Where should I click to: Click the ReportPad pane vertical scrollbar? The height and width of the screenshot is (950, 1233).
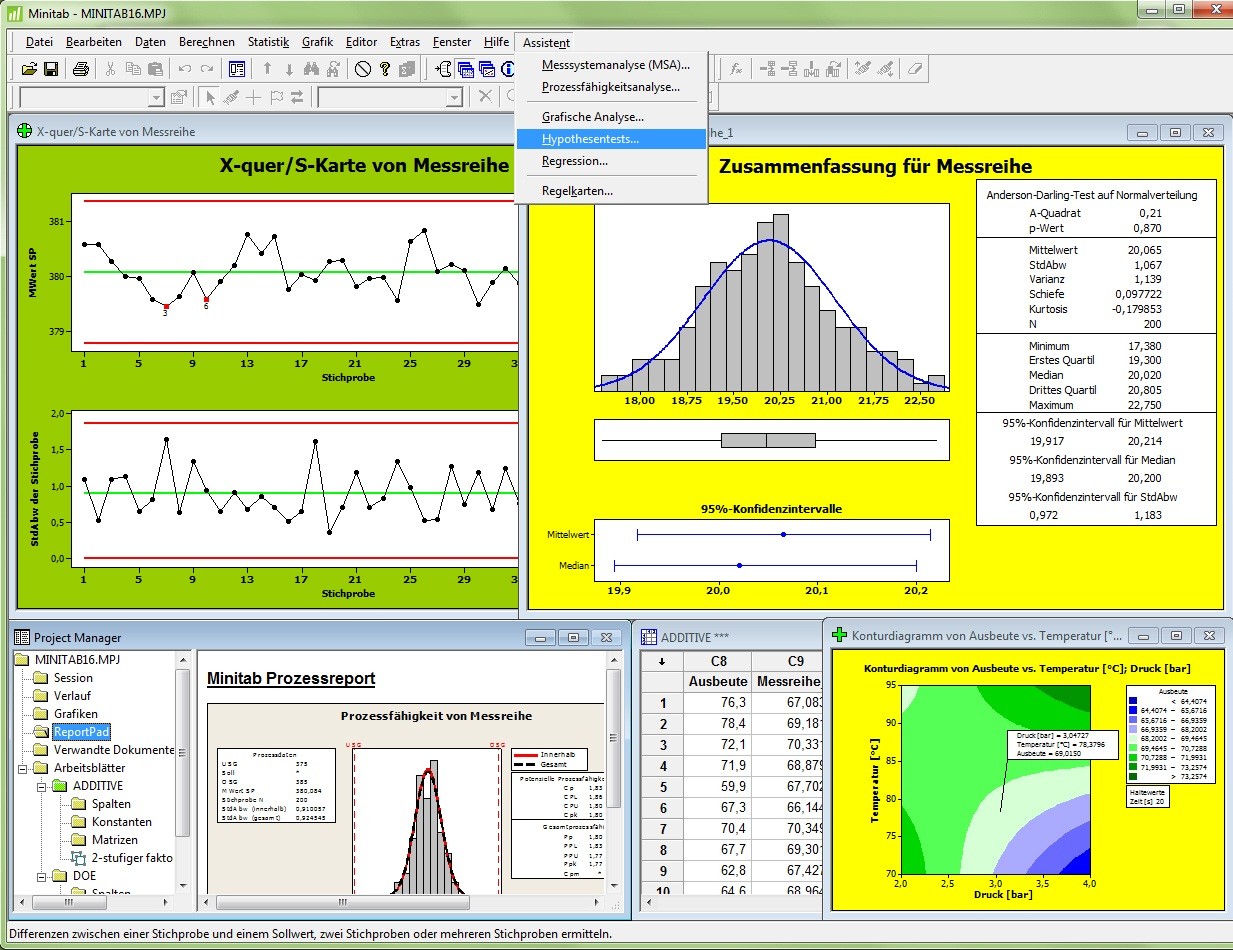coord(614,772)
